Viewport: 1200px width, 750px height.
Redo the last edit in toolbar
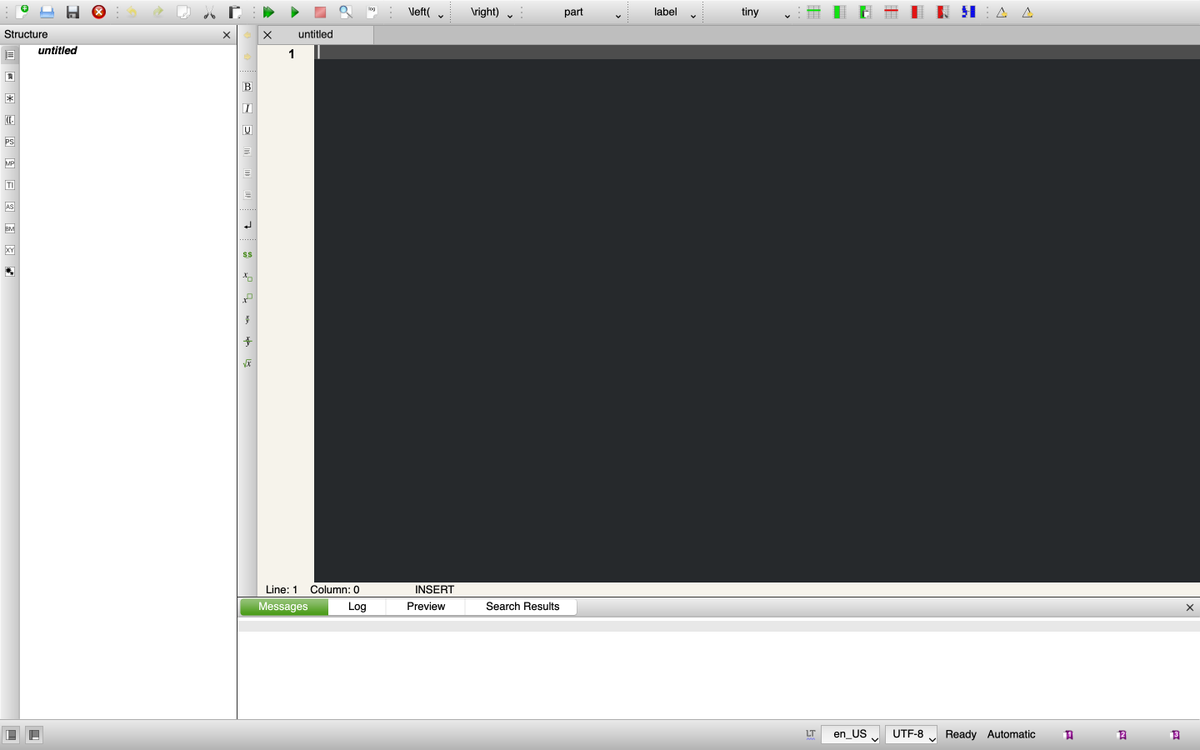[158, 12]
